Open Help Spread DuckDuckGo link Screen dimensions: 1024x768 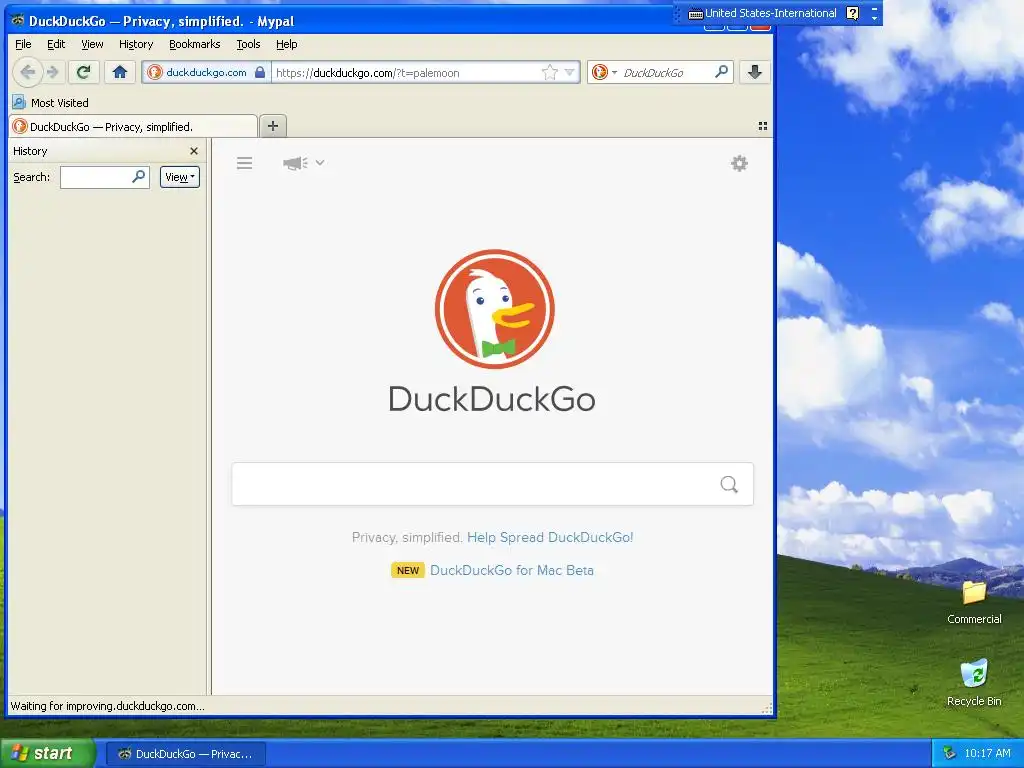[550, 537]
